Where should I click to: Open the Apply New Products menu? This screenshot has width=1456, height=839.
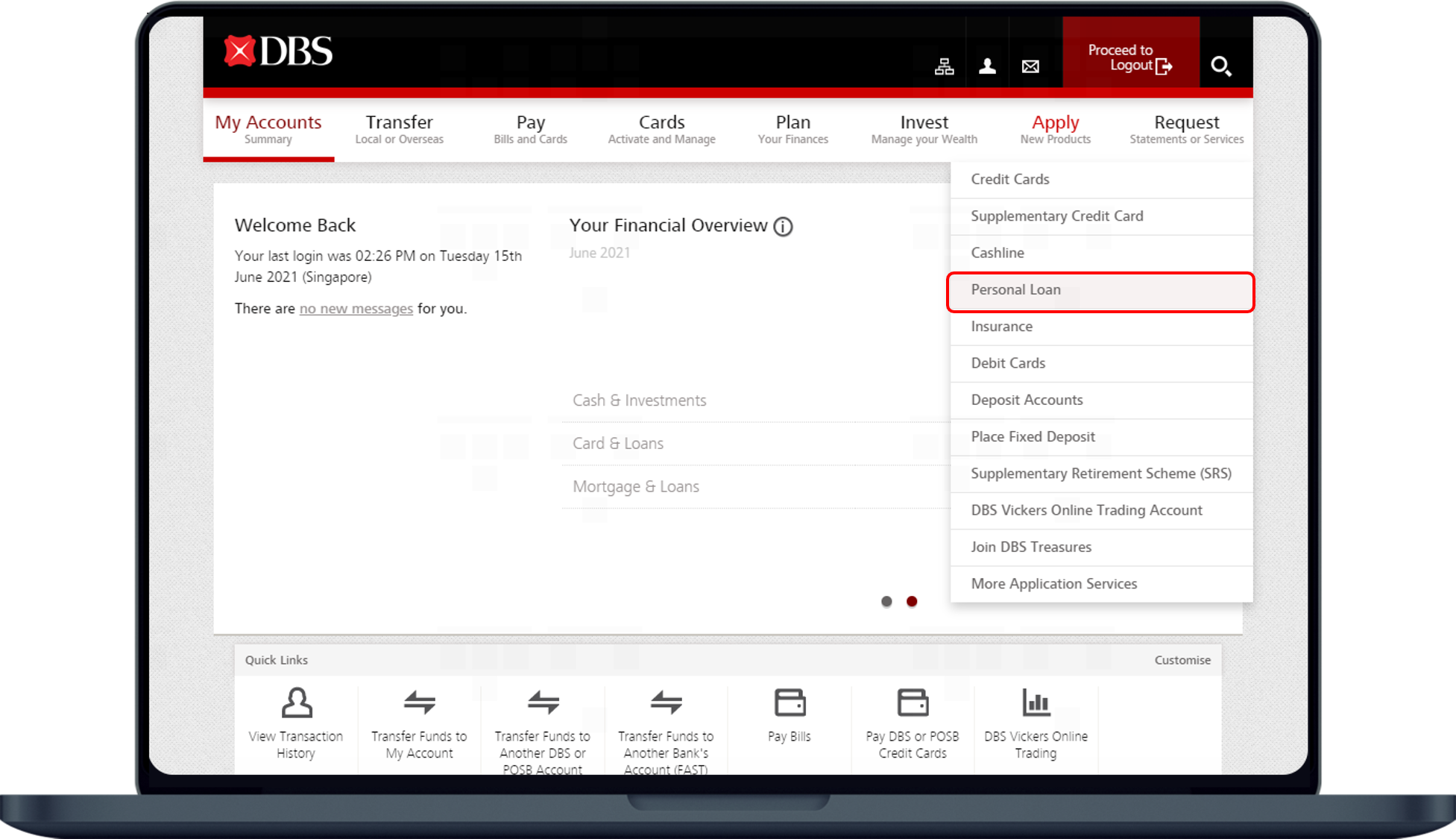pos(1055,128)
